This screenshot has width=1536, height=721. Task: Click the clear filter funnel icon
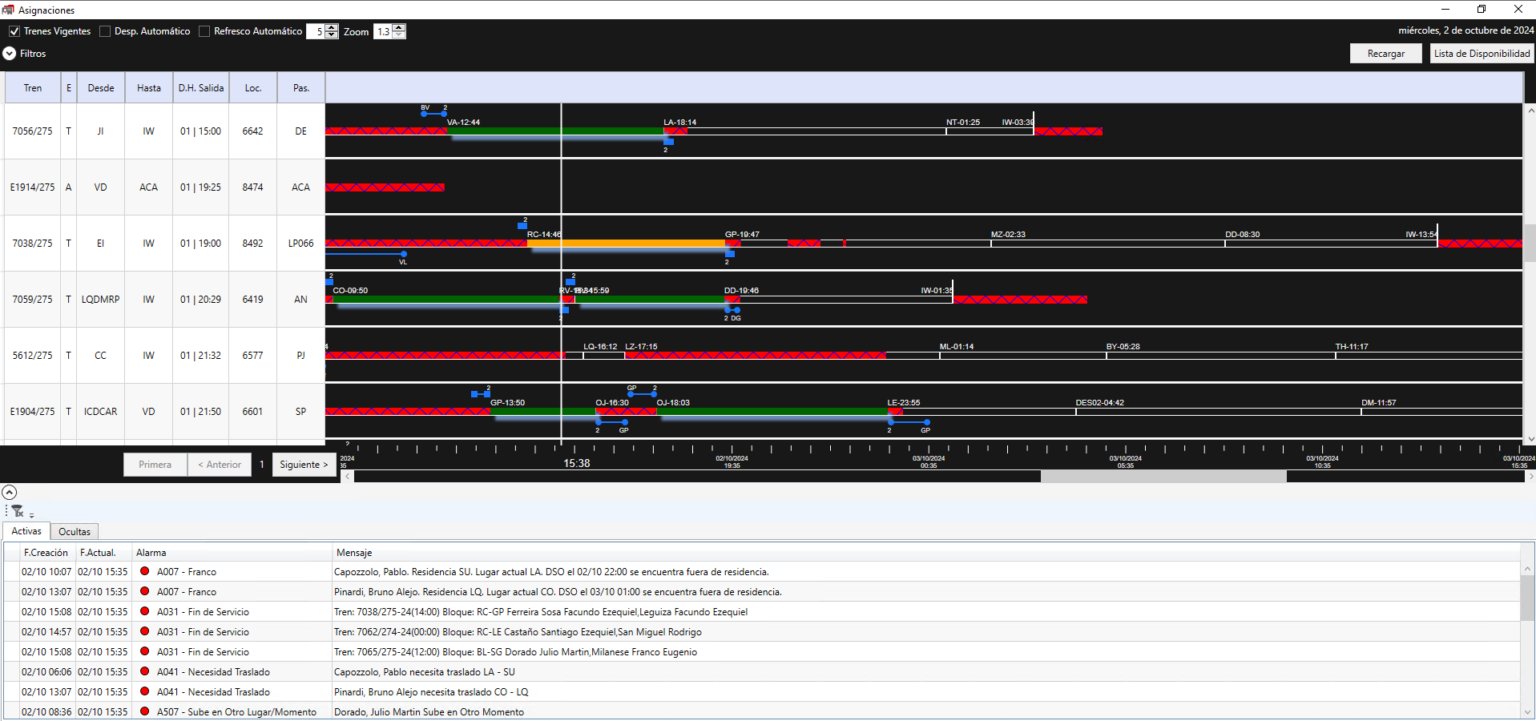click(x=16, y=511)
